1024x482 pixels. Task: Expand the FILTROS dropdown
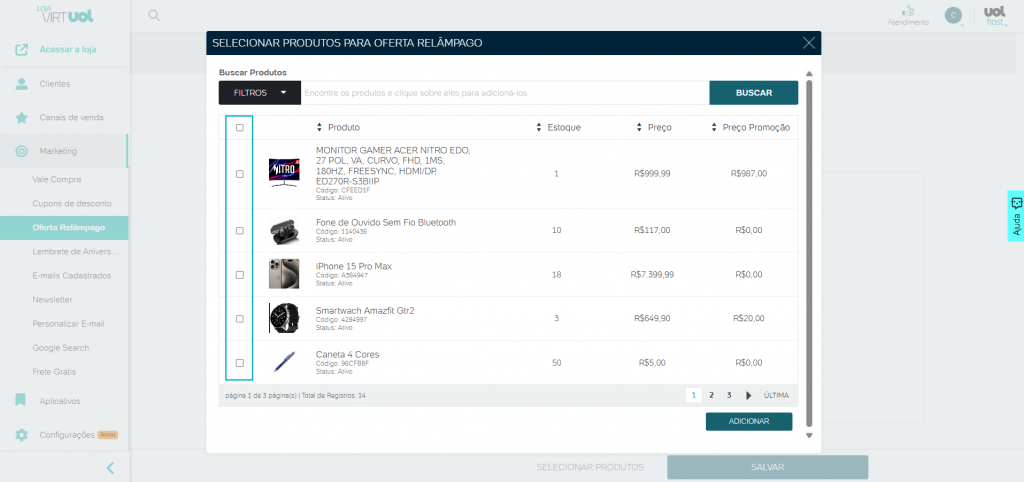click(x=259, y=93)
